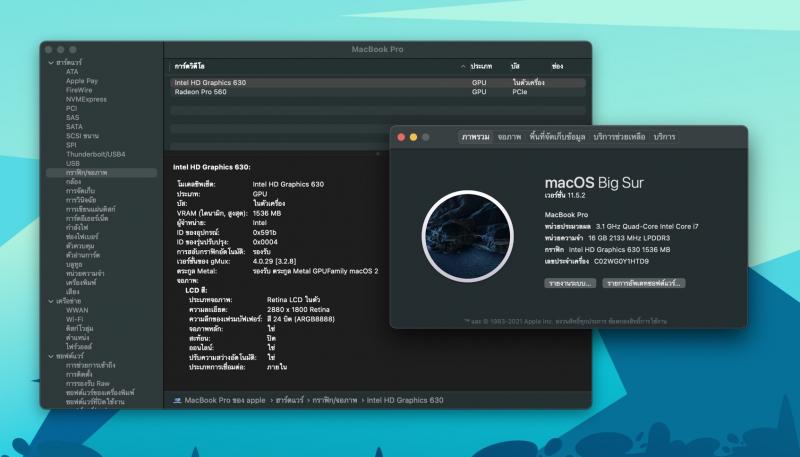
Task: Select การติดตั้ง (Installations) in the sidebar
Action: 79,375
